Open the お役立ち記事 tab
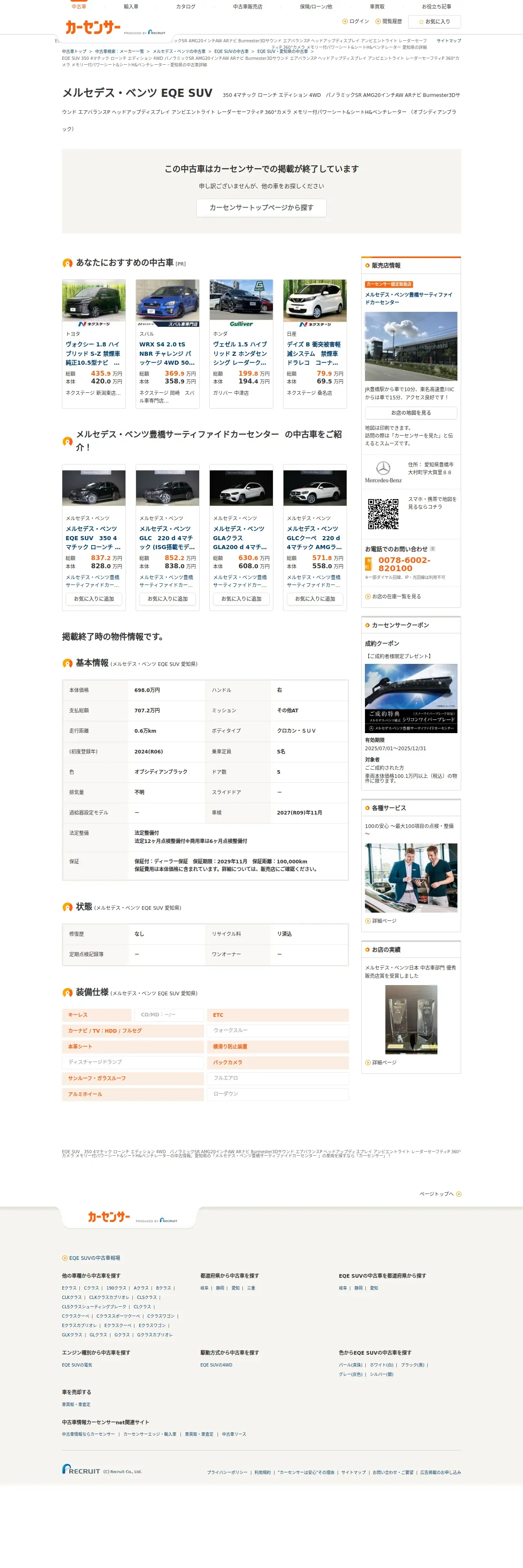The image size is (523, 1568). point(437,7)
